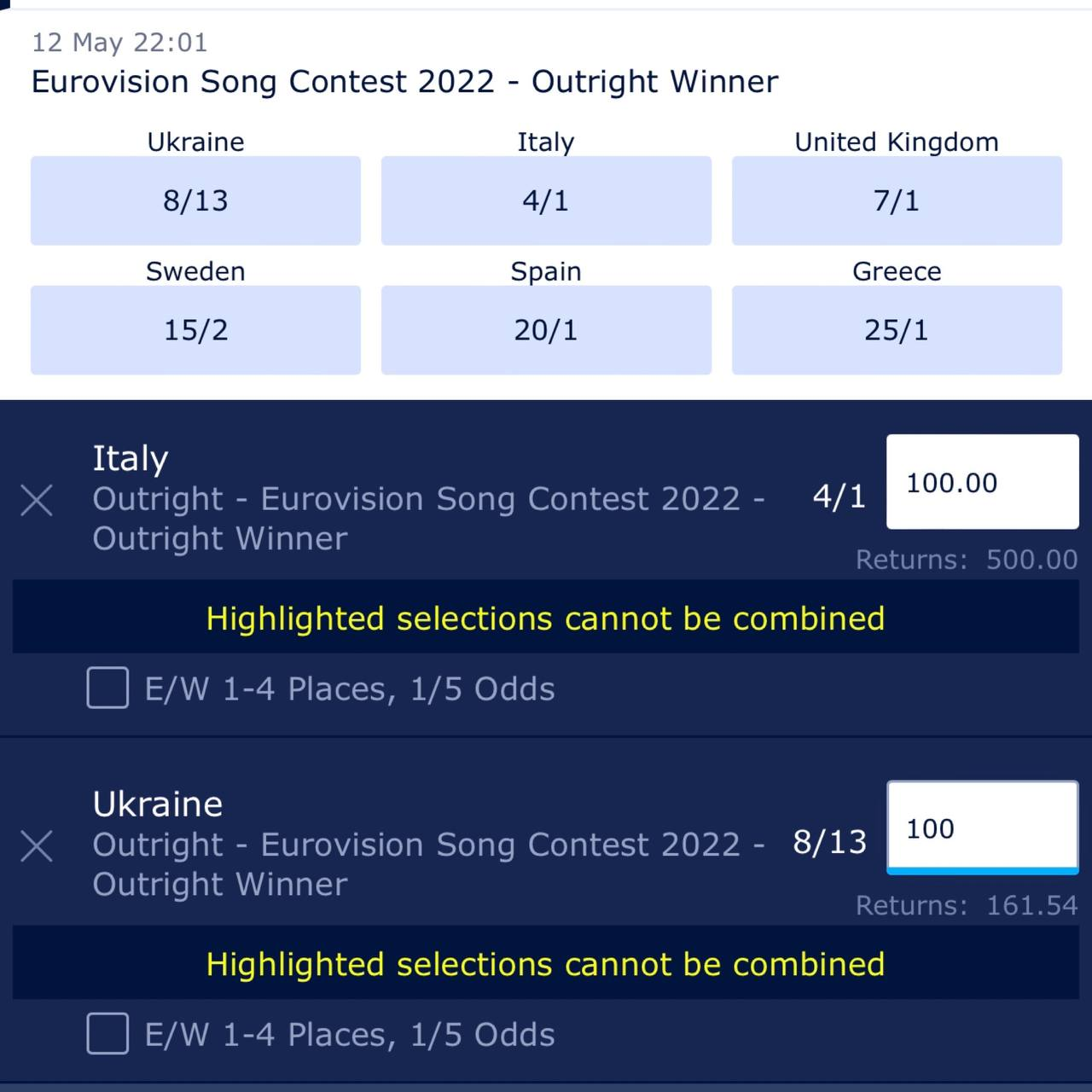
Task: Click the 8/13 odds in Ukraine betslip
Action: (x=829, y=842)
